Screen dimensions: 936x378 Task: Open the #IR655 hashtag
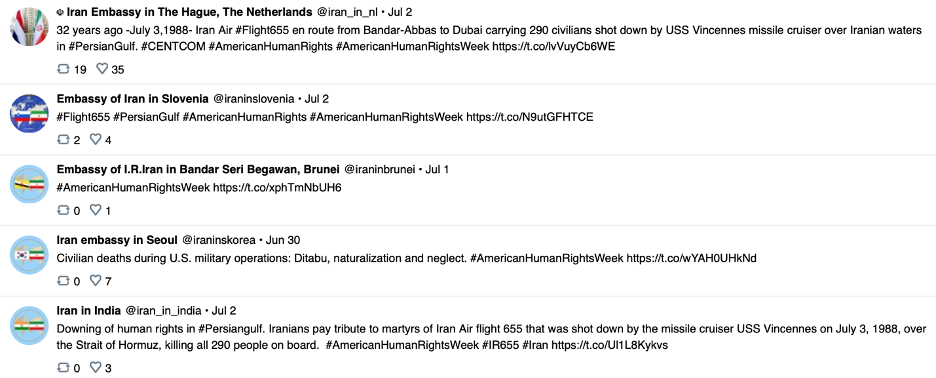[500, 345]
